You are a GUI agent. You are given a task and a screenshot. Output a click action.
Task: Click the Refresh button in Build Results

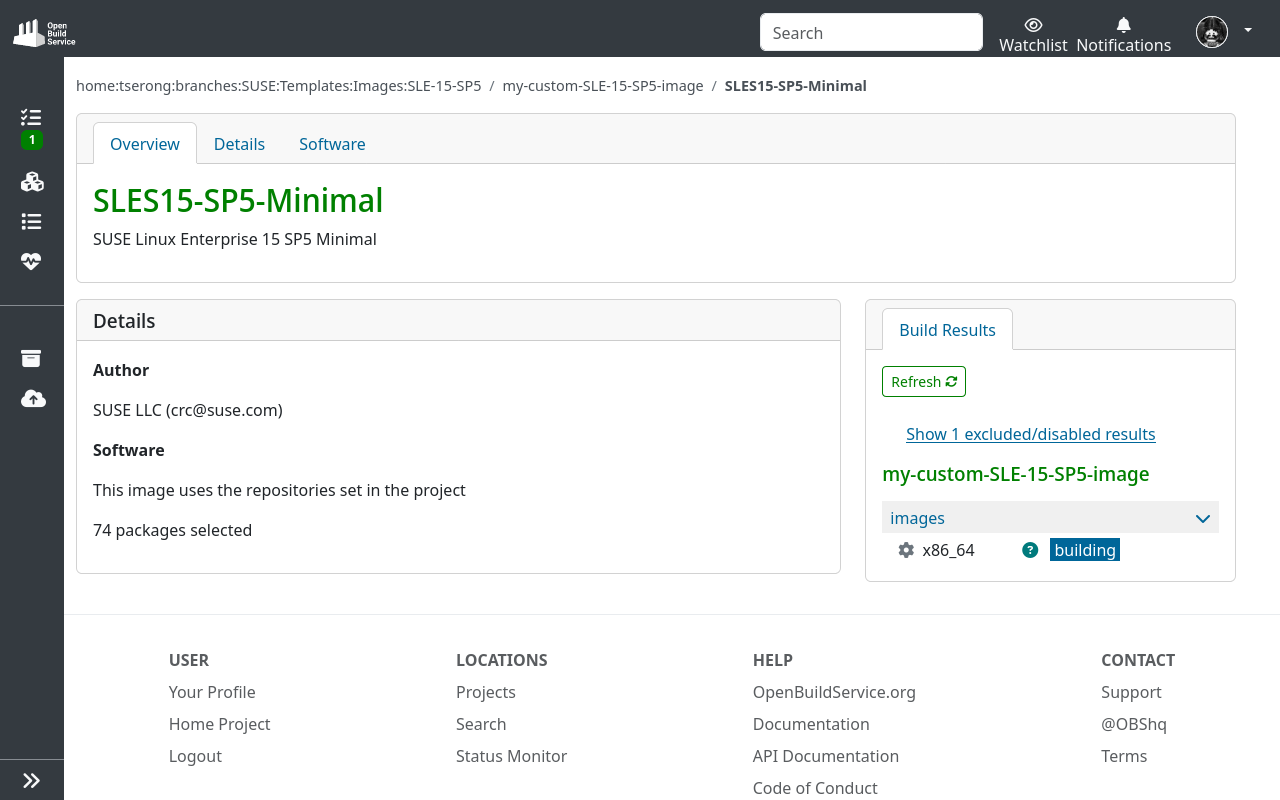pyautogui.click(x=923, y=381)
